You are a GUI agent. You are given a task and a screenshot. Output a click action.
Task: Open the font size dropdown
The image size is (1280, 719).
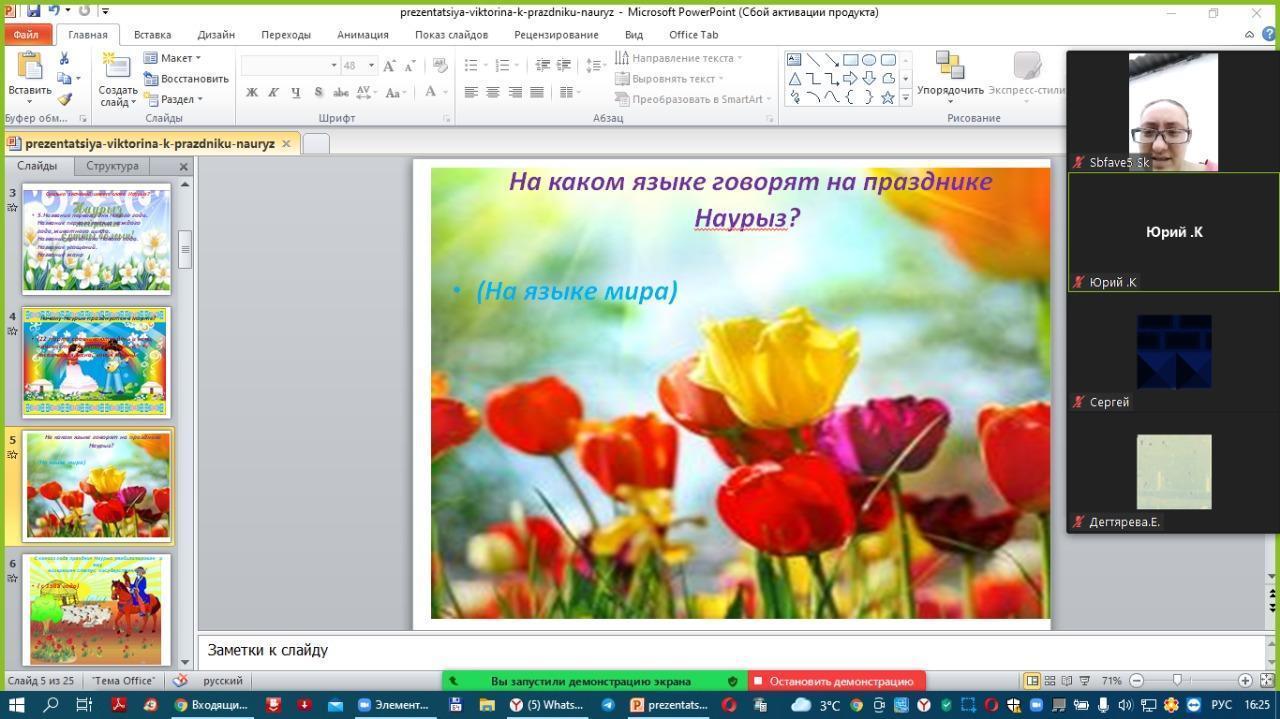click(371, 65)
